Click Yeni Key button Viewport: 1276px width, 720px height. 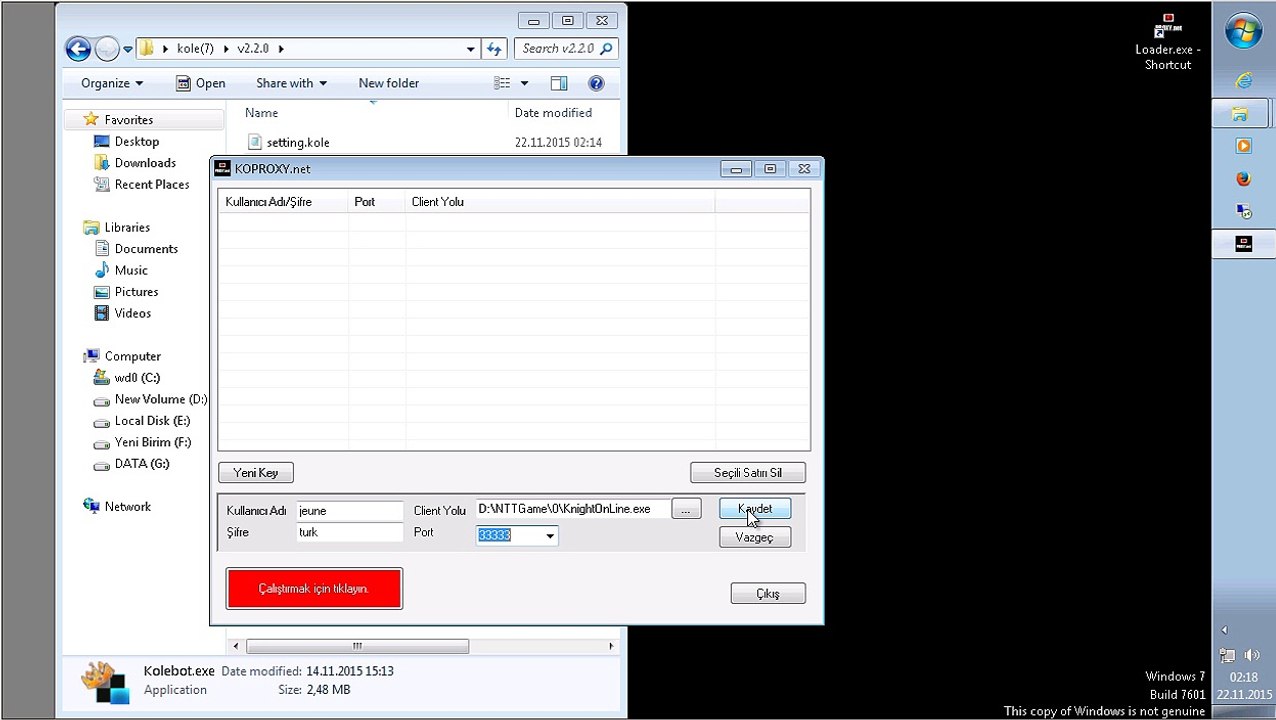click(256, 472)
